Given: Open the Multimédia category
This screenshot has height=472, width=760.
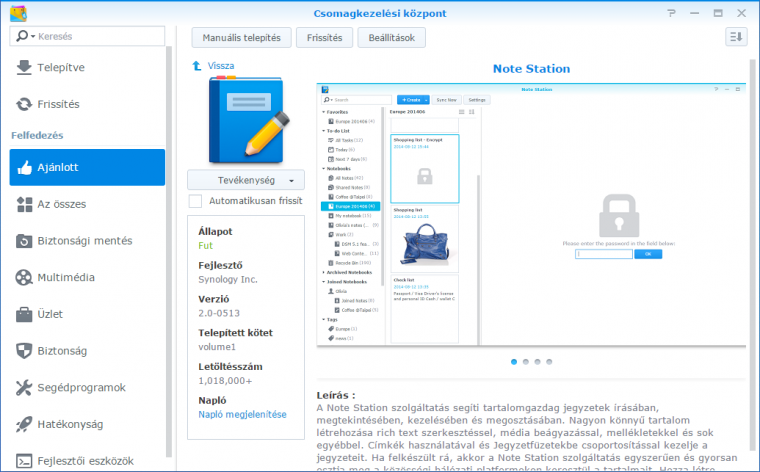Looking at the screenshot, I should point(87,278).
